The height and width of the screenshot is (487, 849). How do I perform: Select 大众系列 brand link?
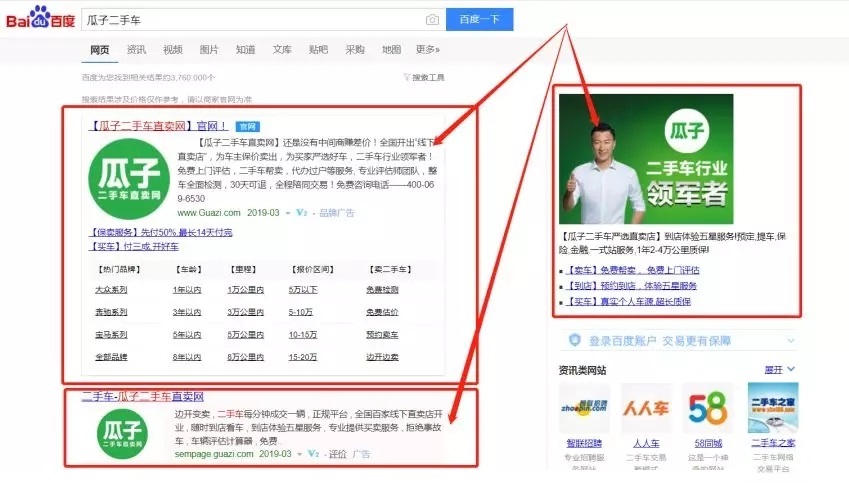111,290
